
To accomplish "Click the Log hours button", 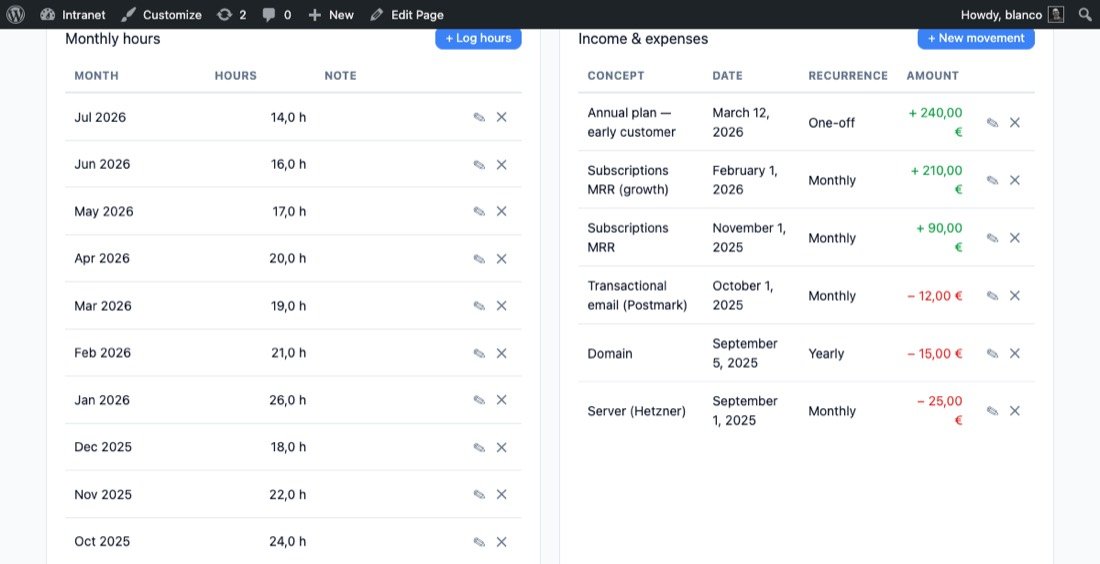I will click(x=478, y=39).
